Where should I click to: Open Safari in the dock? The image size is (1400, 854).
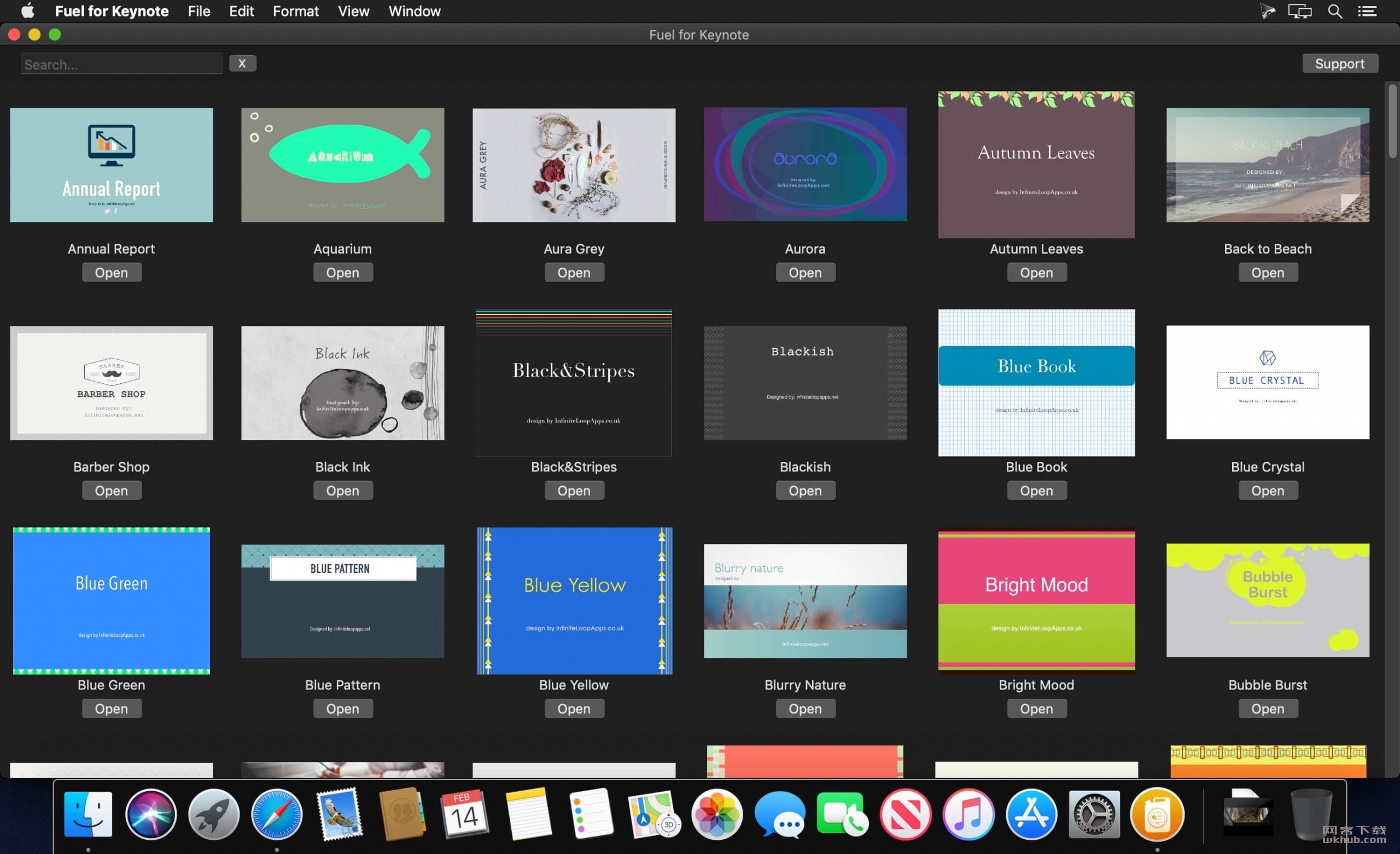277,814
